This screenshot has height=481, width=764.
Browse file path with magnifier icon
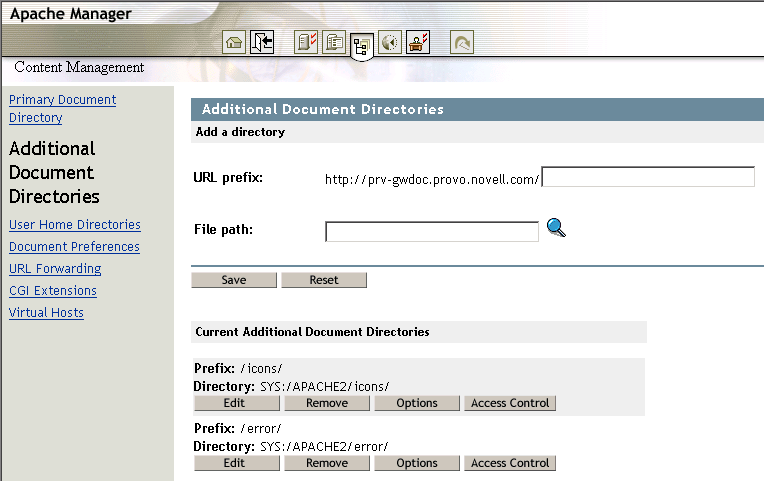[x=556, y=229]
